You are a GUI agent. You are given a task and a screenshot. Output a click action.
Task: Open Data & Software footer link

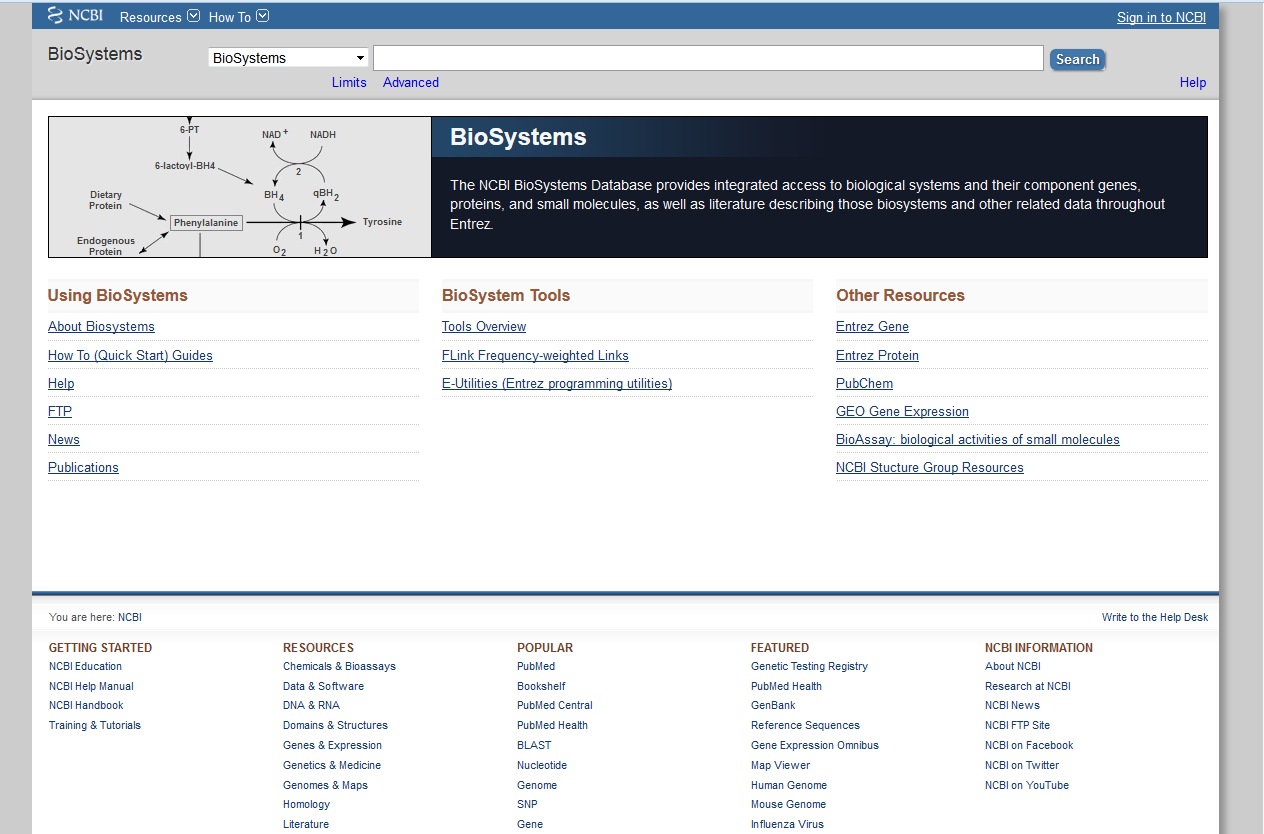tap(323, 686)
